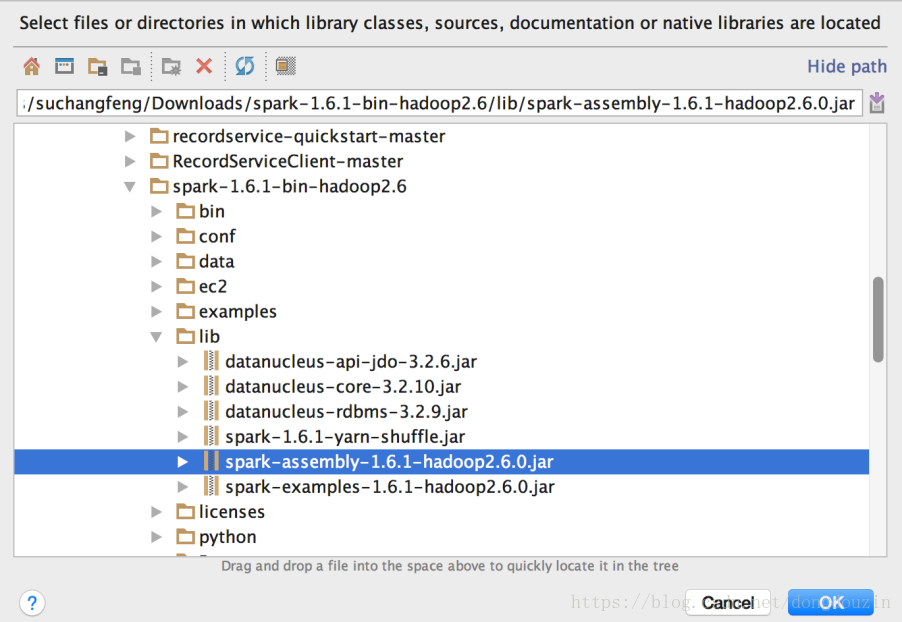Expand the bin folder
Viewport: 902px width, 622px height.
156,212
